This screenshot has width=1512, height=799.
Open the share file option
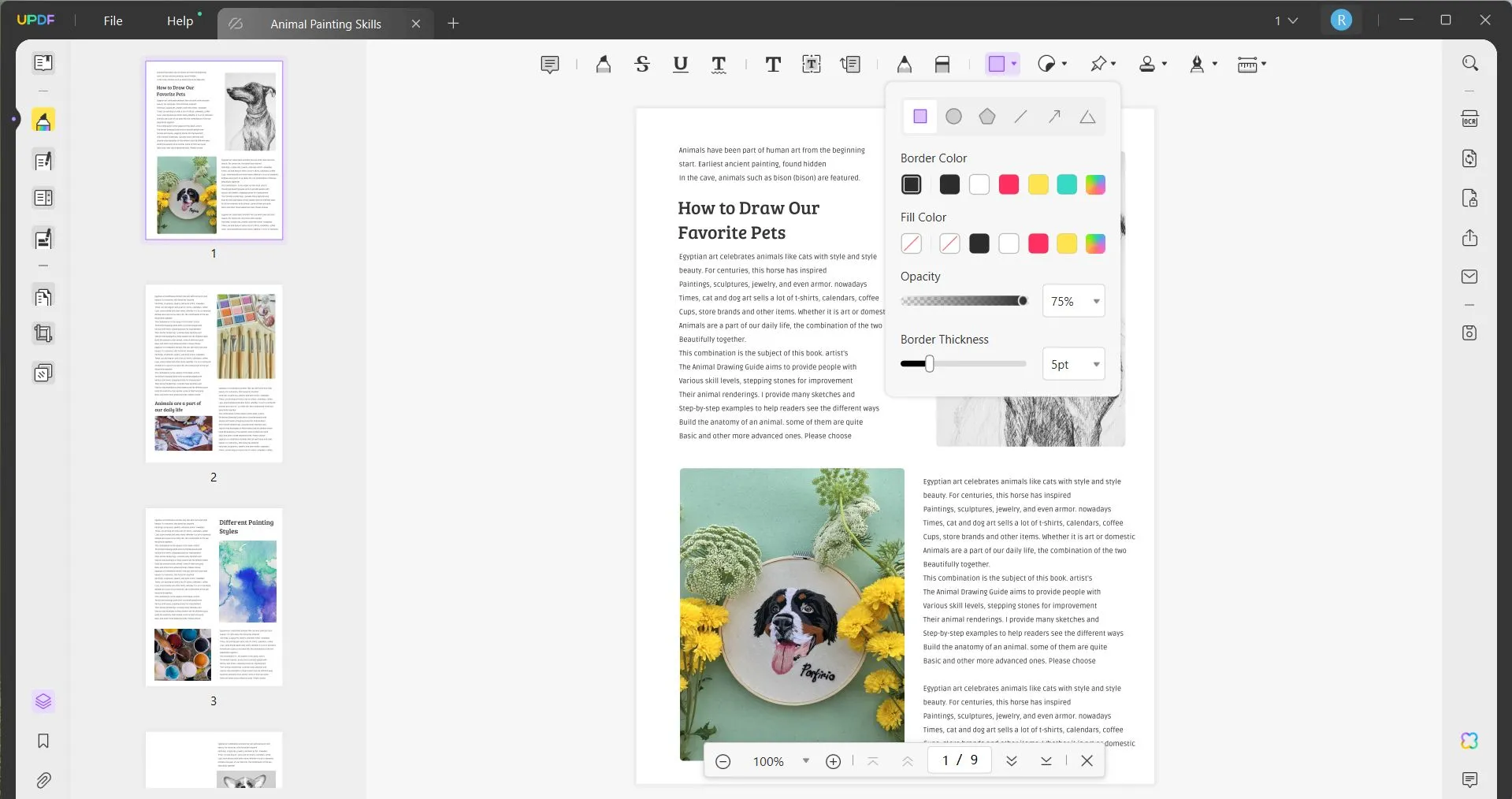point(1470,237)
